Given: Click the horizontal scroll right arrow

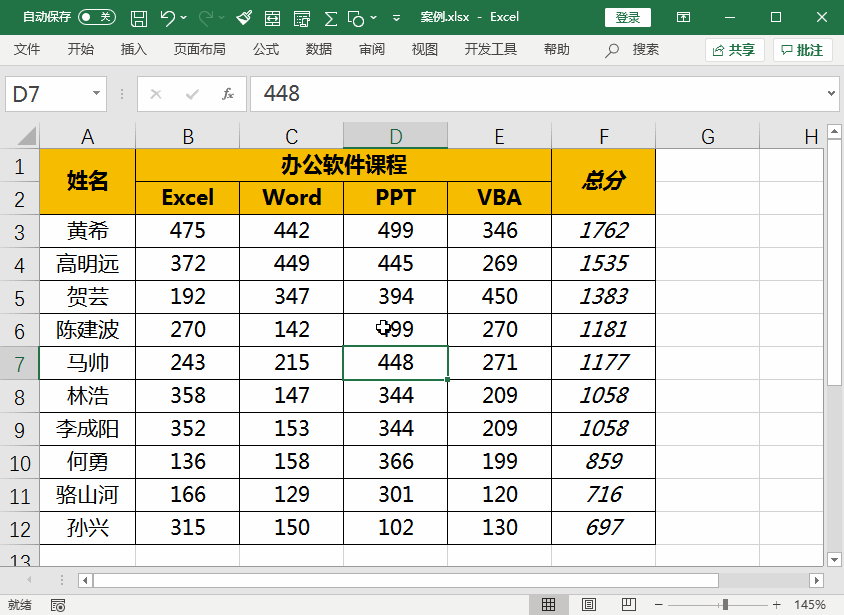Looking at the screenshot, I should pos(817,581).
